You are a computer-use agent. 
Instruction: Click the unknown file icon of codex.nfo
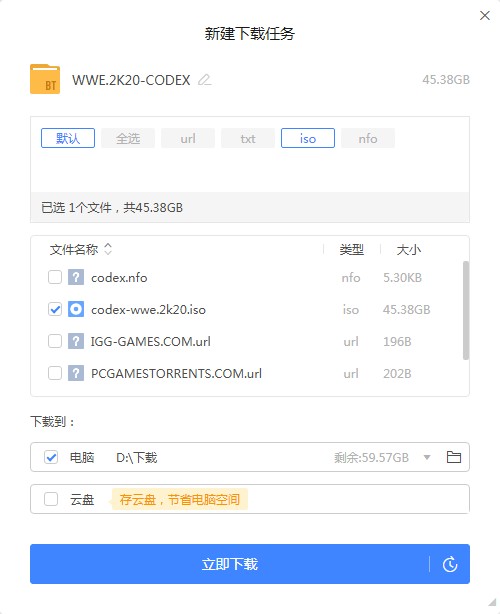[x=76, y=277]
